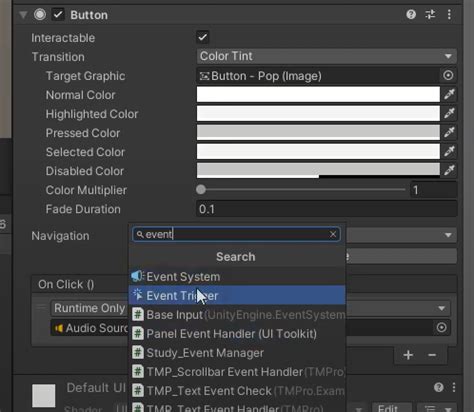Viewport: 474px width, 412px height.
Task: Select TMP_Scrollbar Event Handler result
Action: (237, 371)
